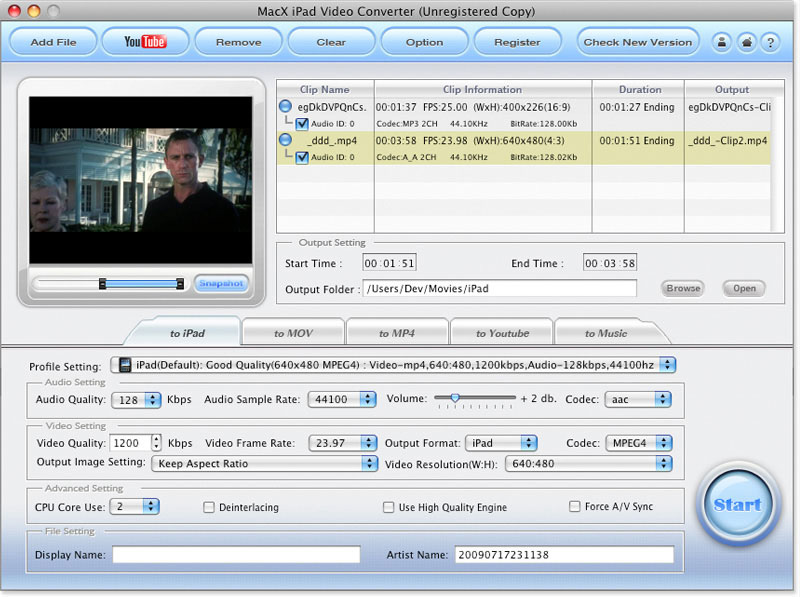
Task: Click the trim end handle on preview slider
Action: click(x=180, y=284)
